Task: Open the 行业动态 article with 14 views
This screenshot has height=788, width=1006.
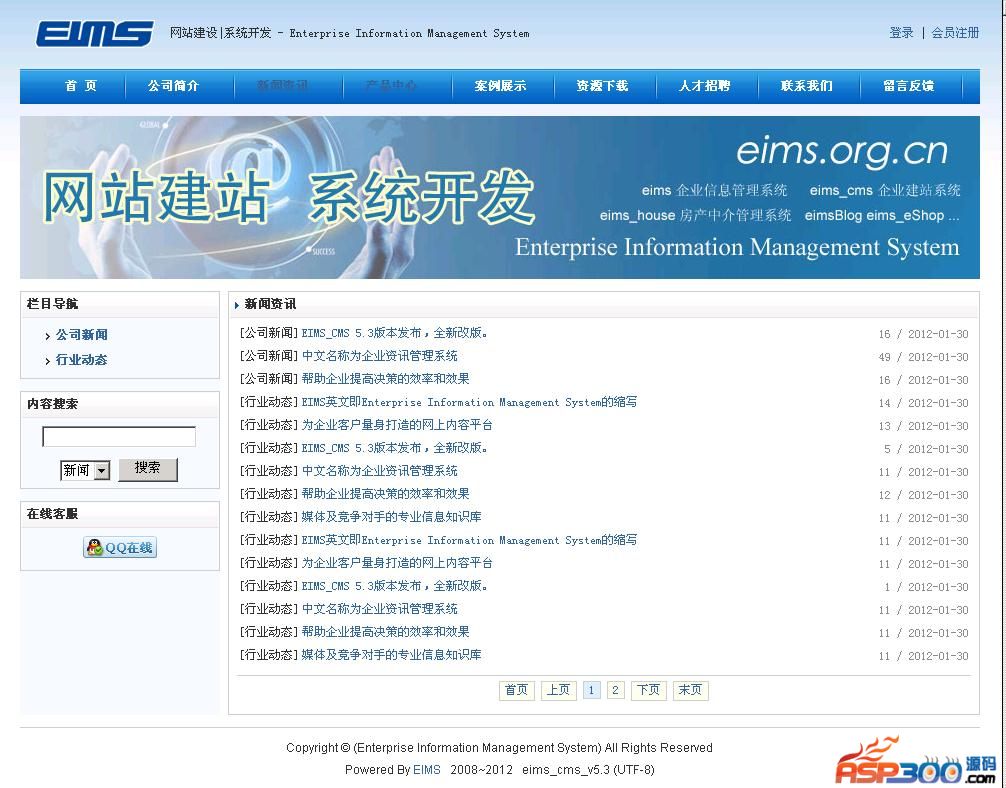Action: 469,402
